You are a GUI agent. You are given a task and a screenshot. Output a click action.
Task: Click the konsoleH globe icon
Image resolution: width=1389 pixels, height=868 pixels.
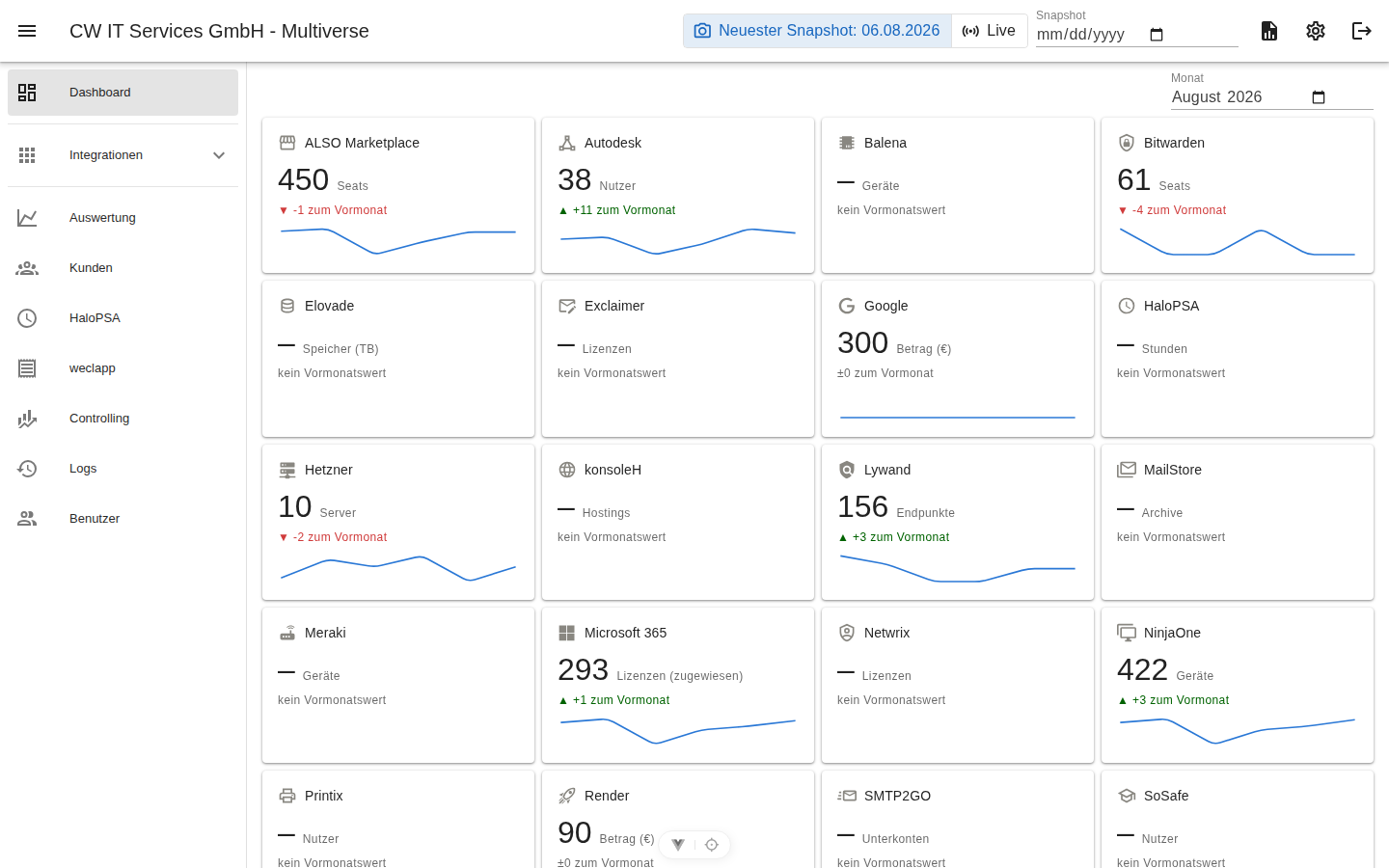pos(567,470)
